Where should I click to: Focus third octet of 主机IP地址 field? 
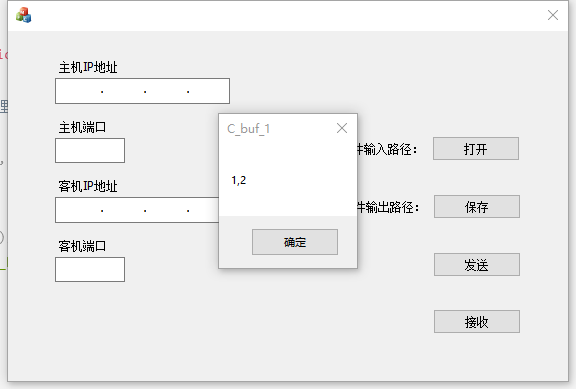point(166,91)
